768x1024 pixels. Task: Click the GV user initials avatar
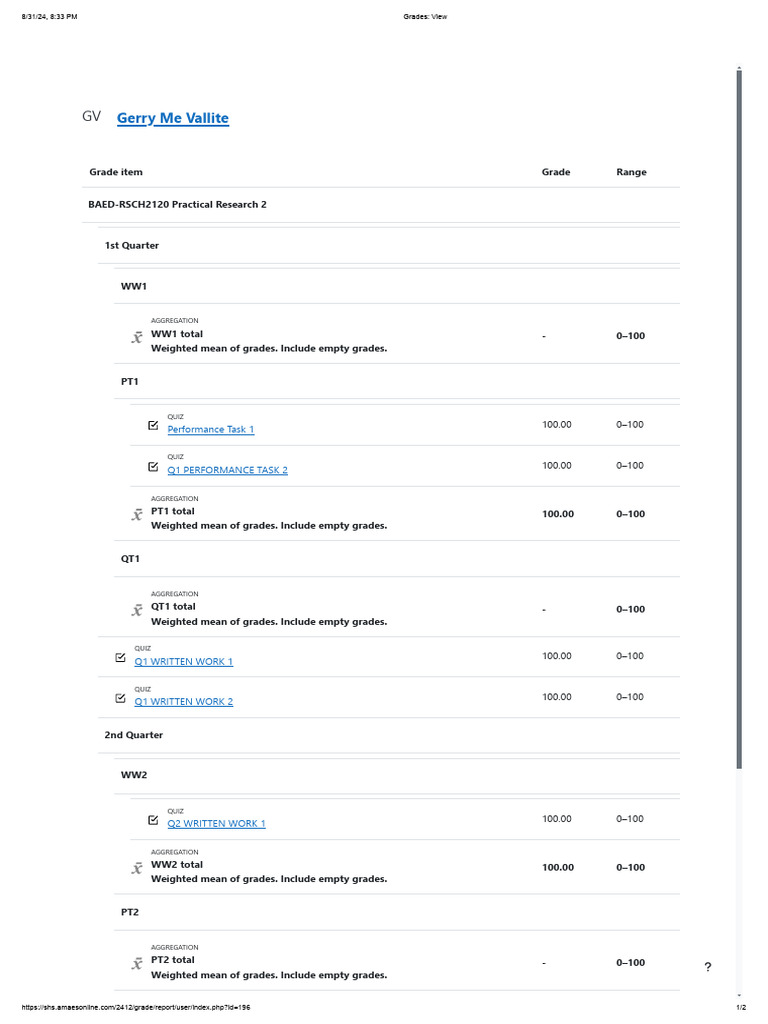pos(91,116)
